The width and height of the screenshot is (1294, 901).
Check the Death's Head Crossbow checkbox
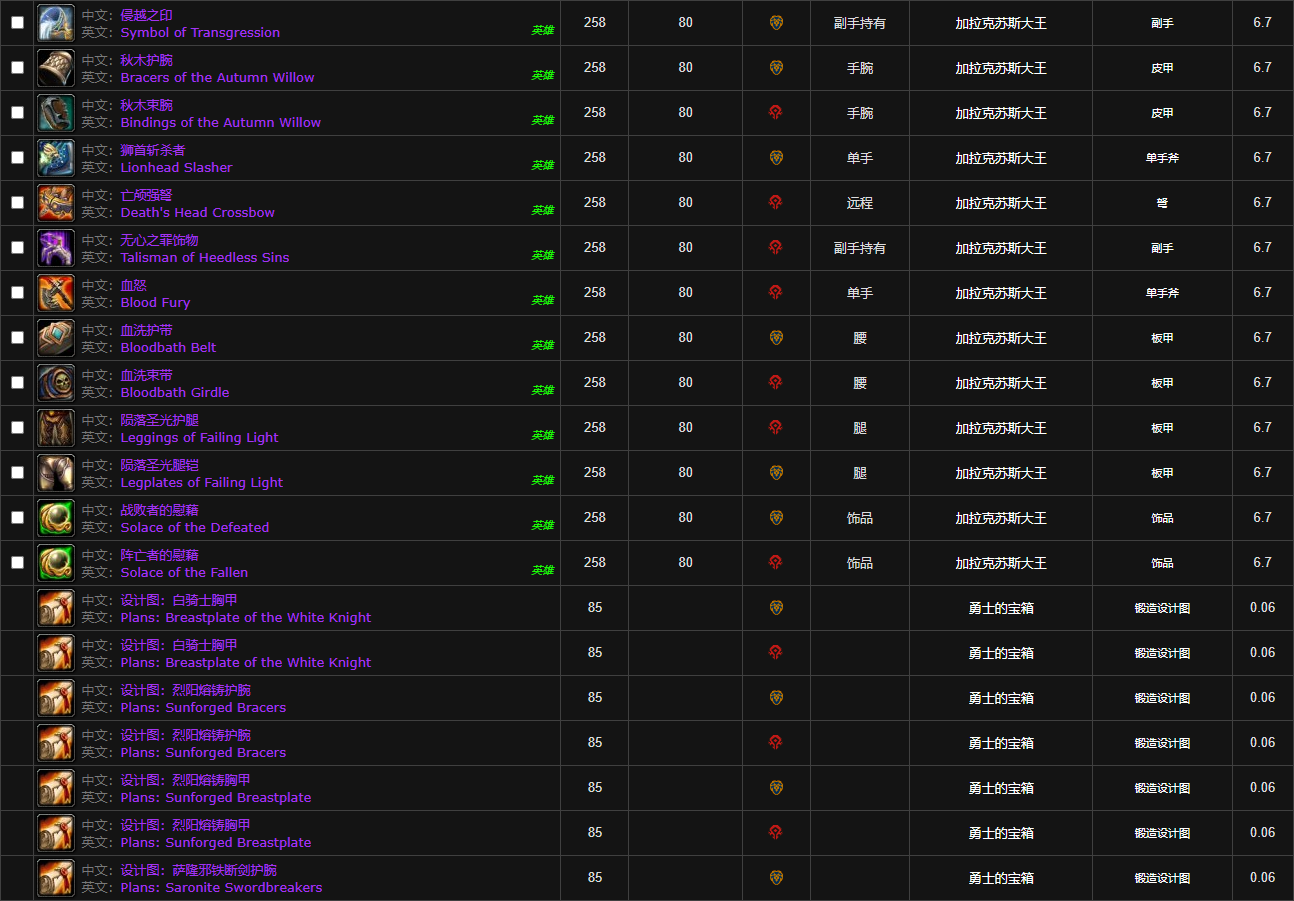pos(17,203)
